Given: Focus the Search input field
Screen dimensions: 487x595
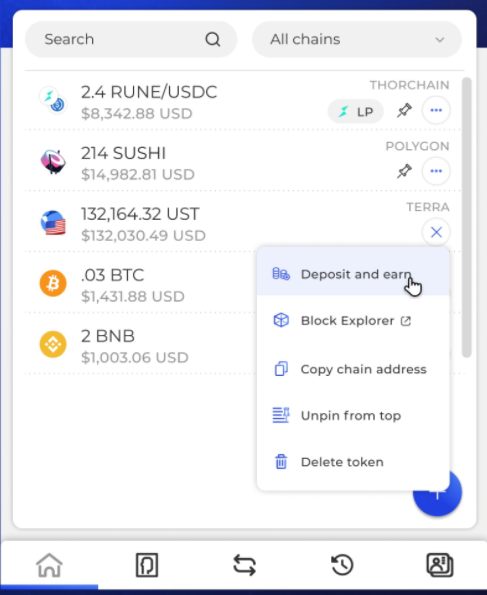Looking at the screenshot, I should pos(131,39).
